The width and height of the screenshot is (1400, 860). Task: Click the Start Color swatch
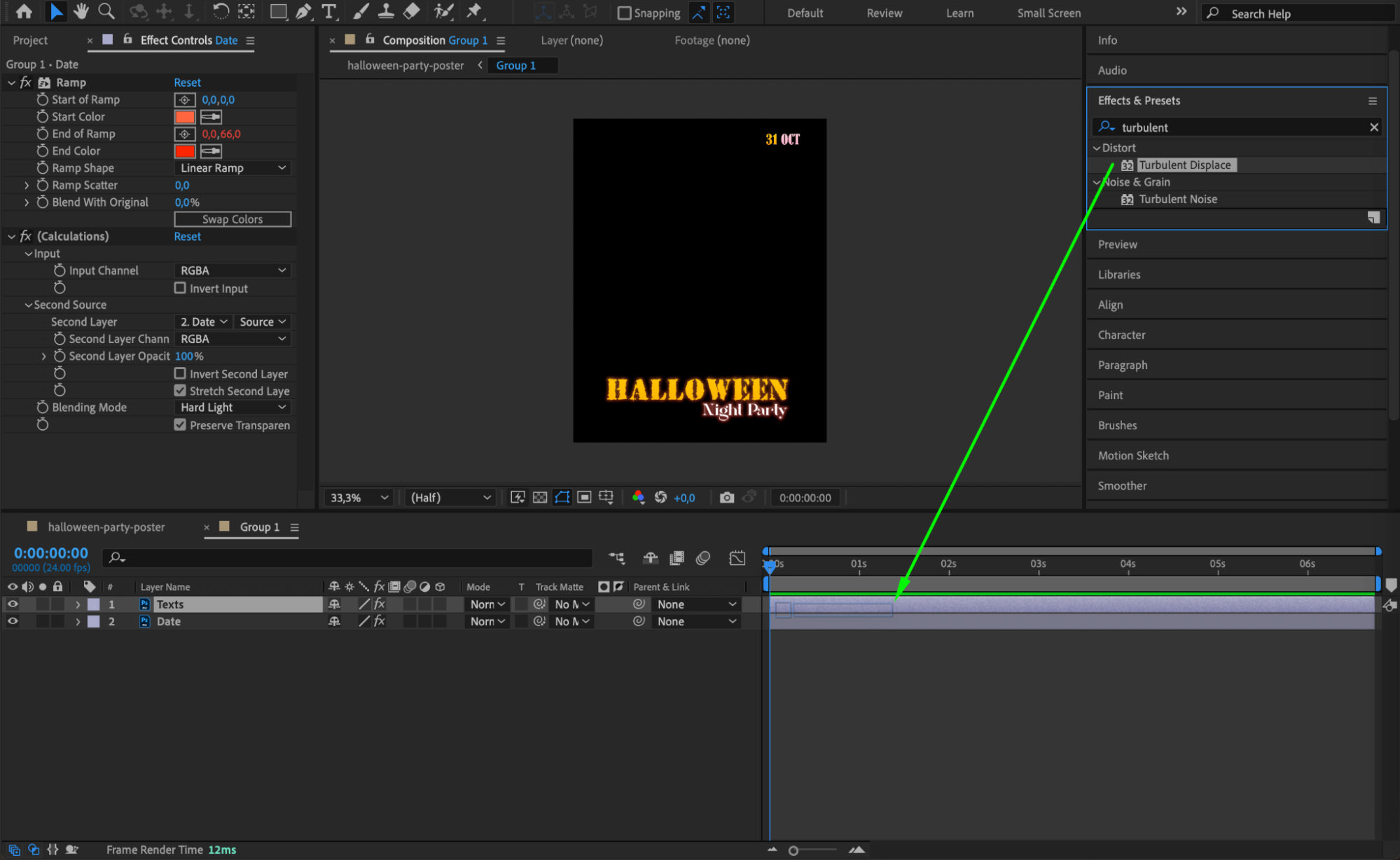184,117
